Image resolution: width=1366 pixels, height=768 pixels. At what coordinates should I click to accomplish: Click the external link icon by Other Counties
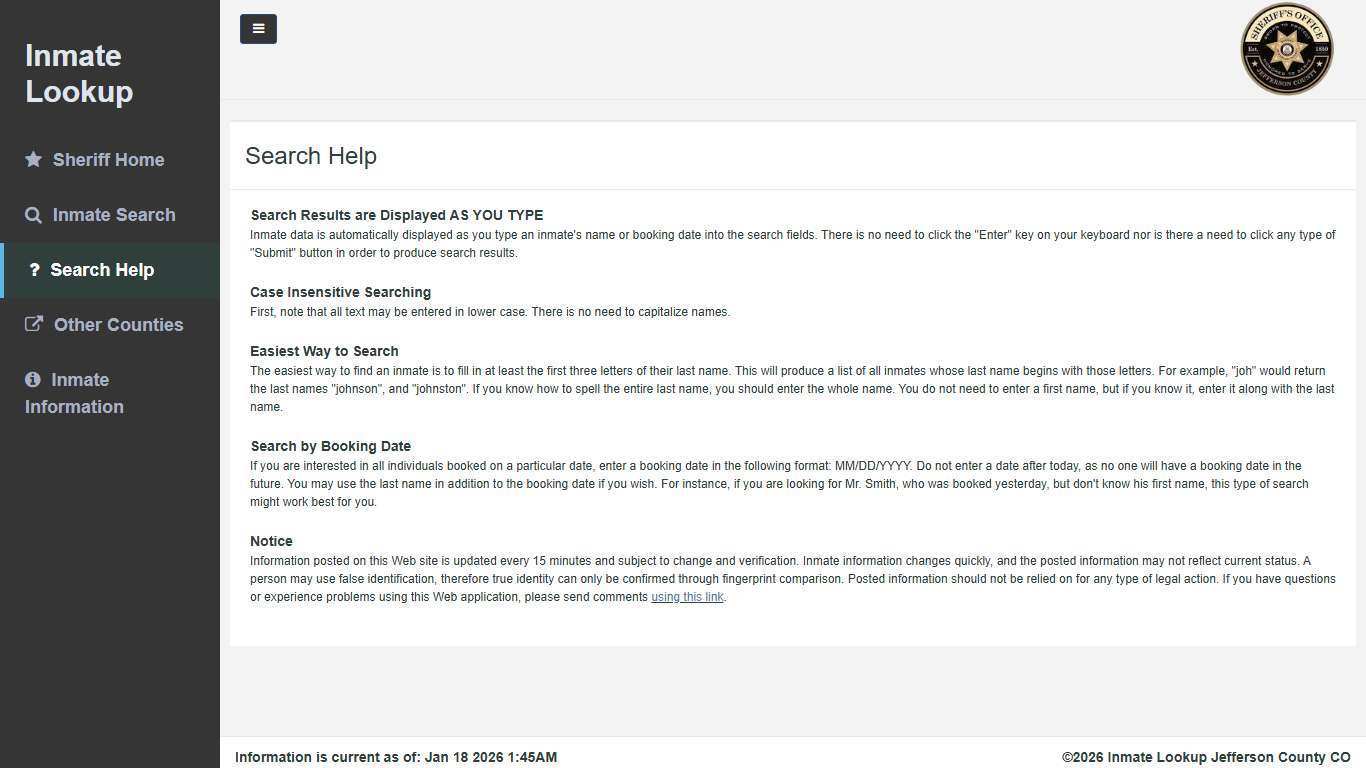click(x=34, y=324)
